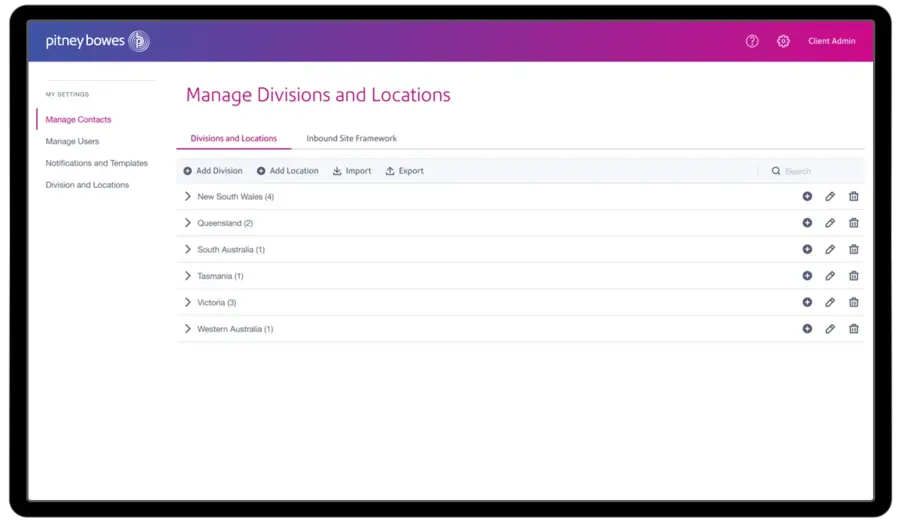Expand the Victoria division row
Viewport: 900px width, 522px height.
point(187,302)
